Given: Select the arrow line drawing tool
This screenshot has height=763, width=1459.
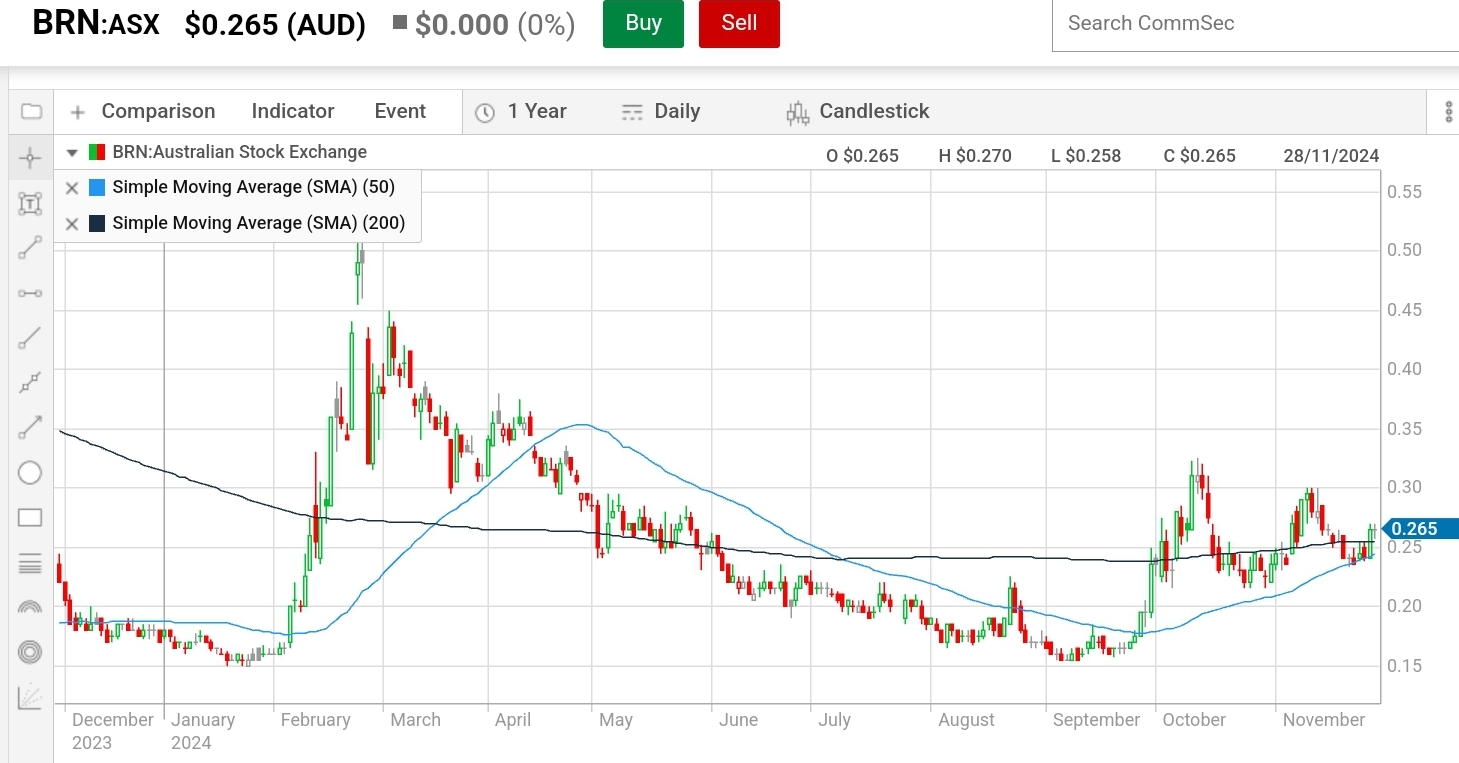Looking at the screenshot, I should coord(30,428).
